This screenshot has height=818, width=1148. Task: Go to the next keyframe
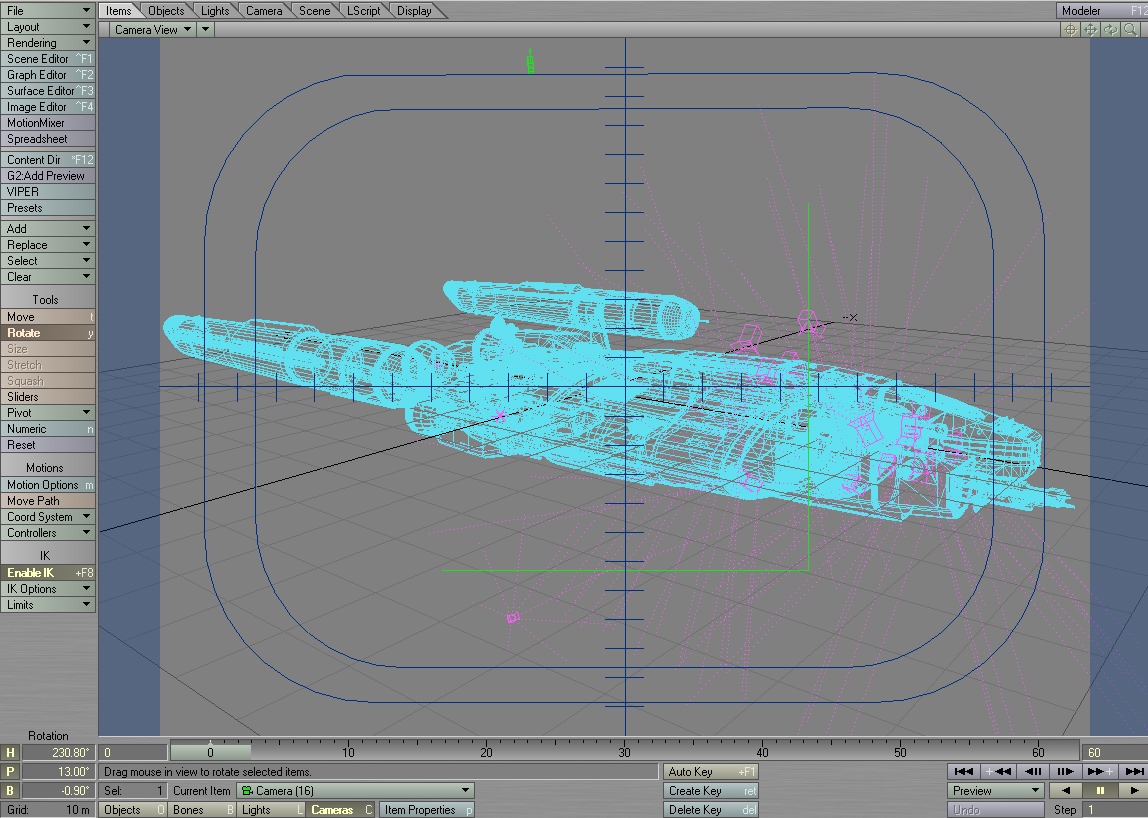tap(1099, 771)
